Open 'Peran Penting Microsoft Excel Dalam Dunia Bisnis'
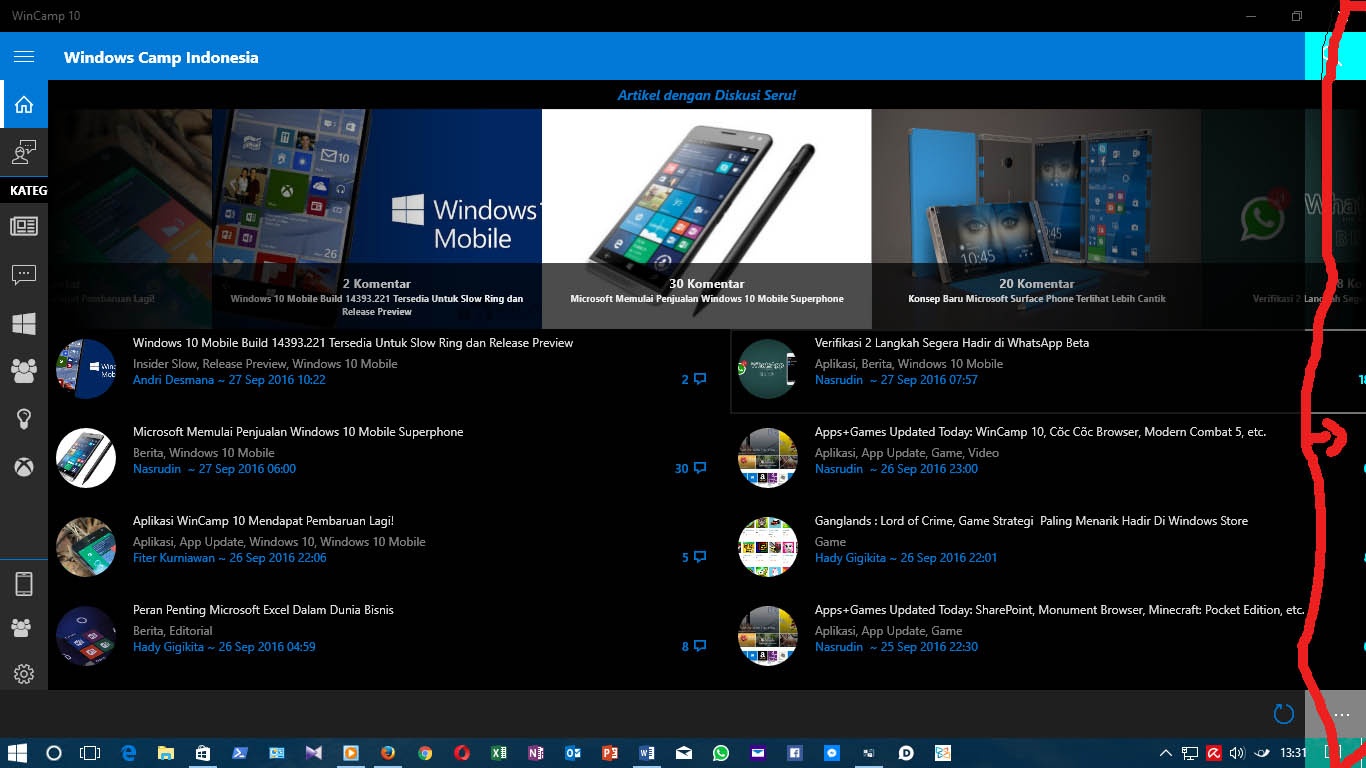 click(263, 610)
